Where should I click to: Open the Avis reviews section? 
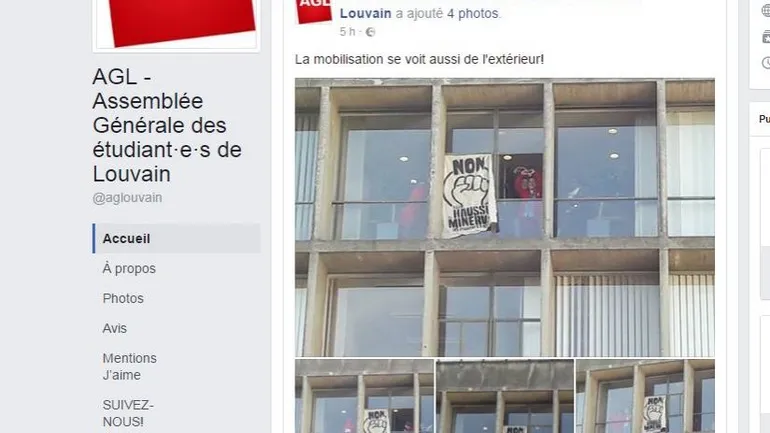tap(114, 328)
